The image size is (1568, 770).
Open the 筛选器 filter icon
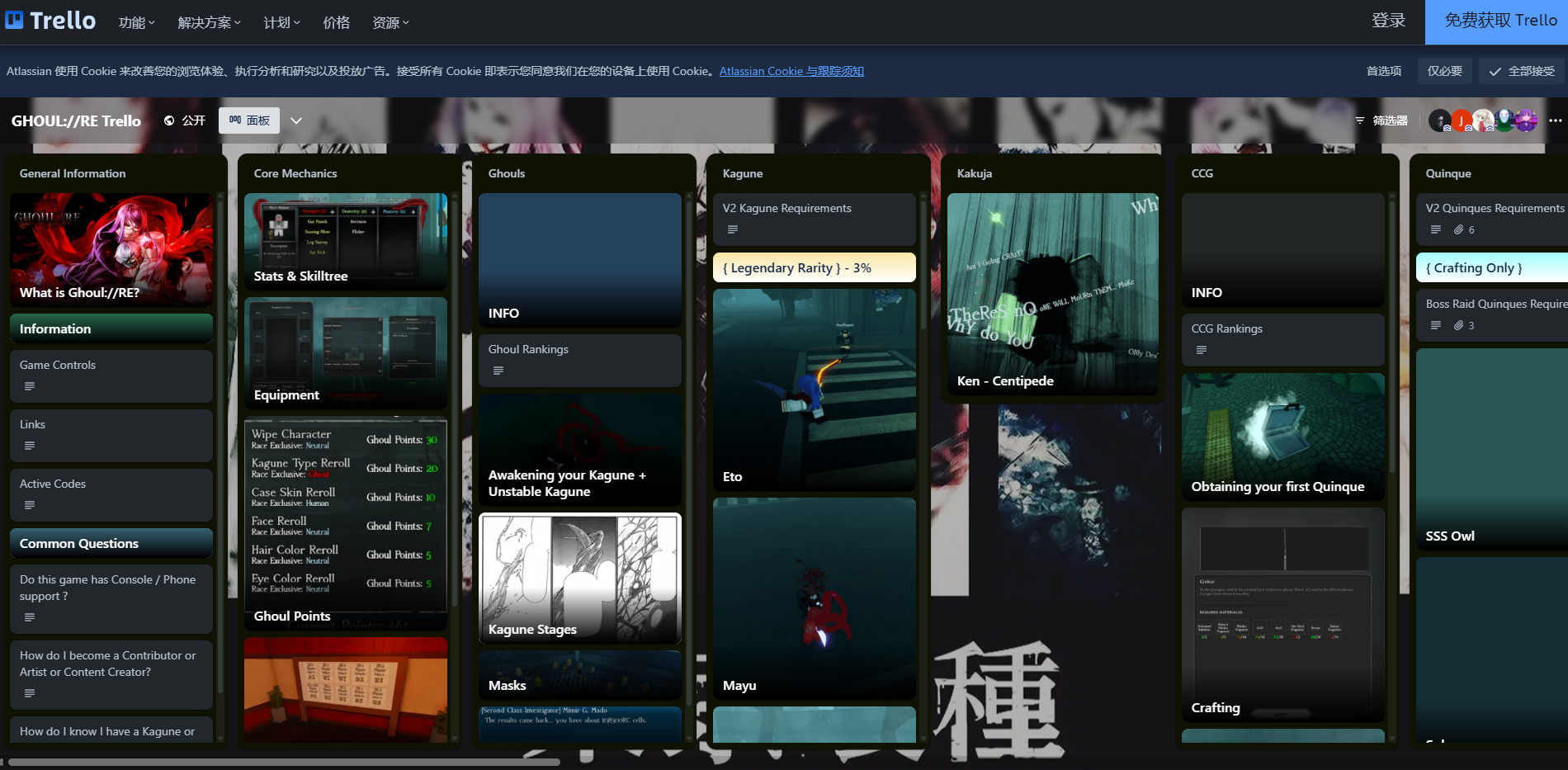pyautogui.click(x=1359, y=120)
